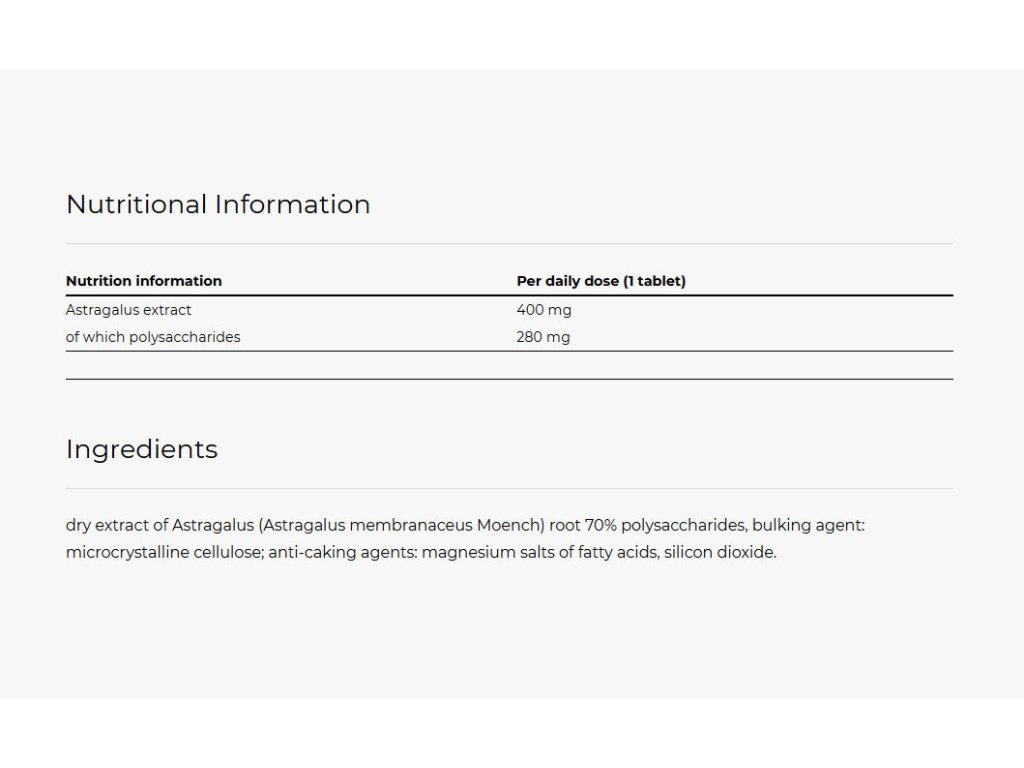Click the word tablet in the header

(x=659, y=281)
